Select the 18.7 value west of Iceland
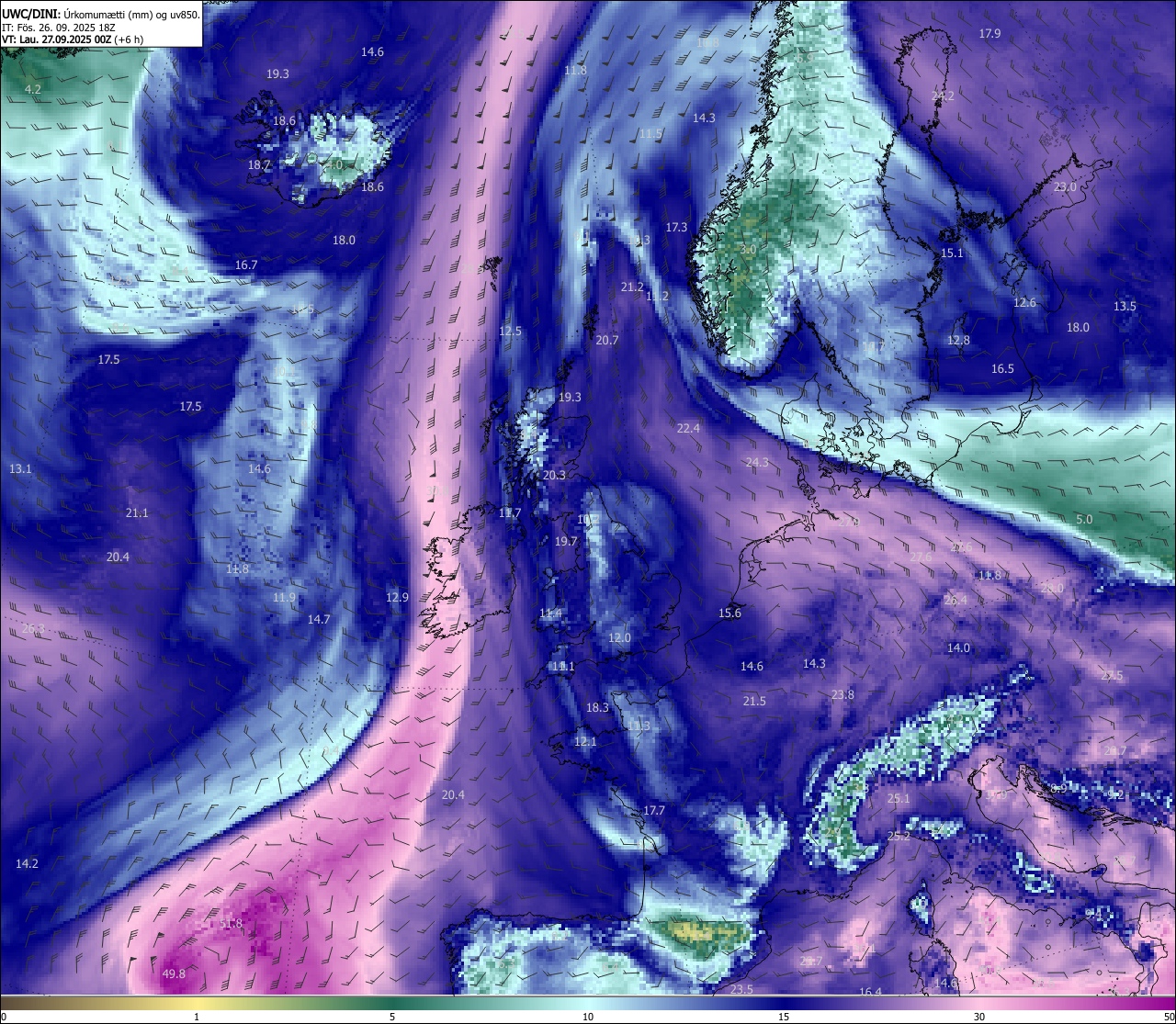1176x1024 pixels. [x=259, y=165]
